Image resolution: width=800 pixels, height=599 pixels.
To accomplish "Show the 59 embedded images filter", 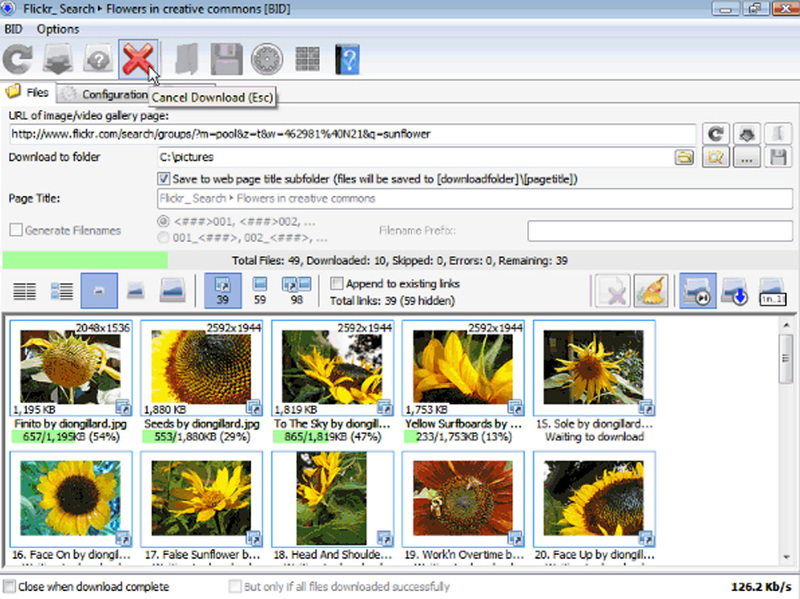I will point(260,291).
